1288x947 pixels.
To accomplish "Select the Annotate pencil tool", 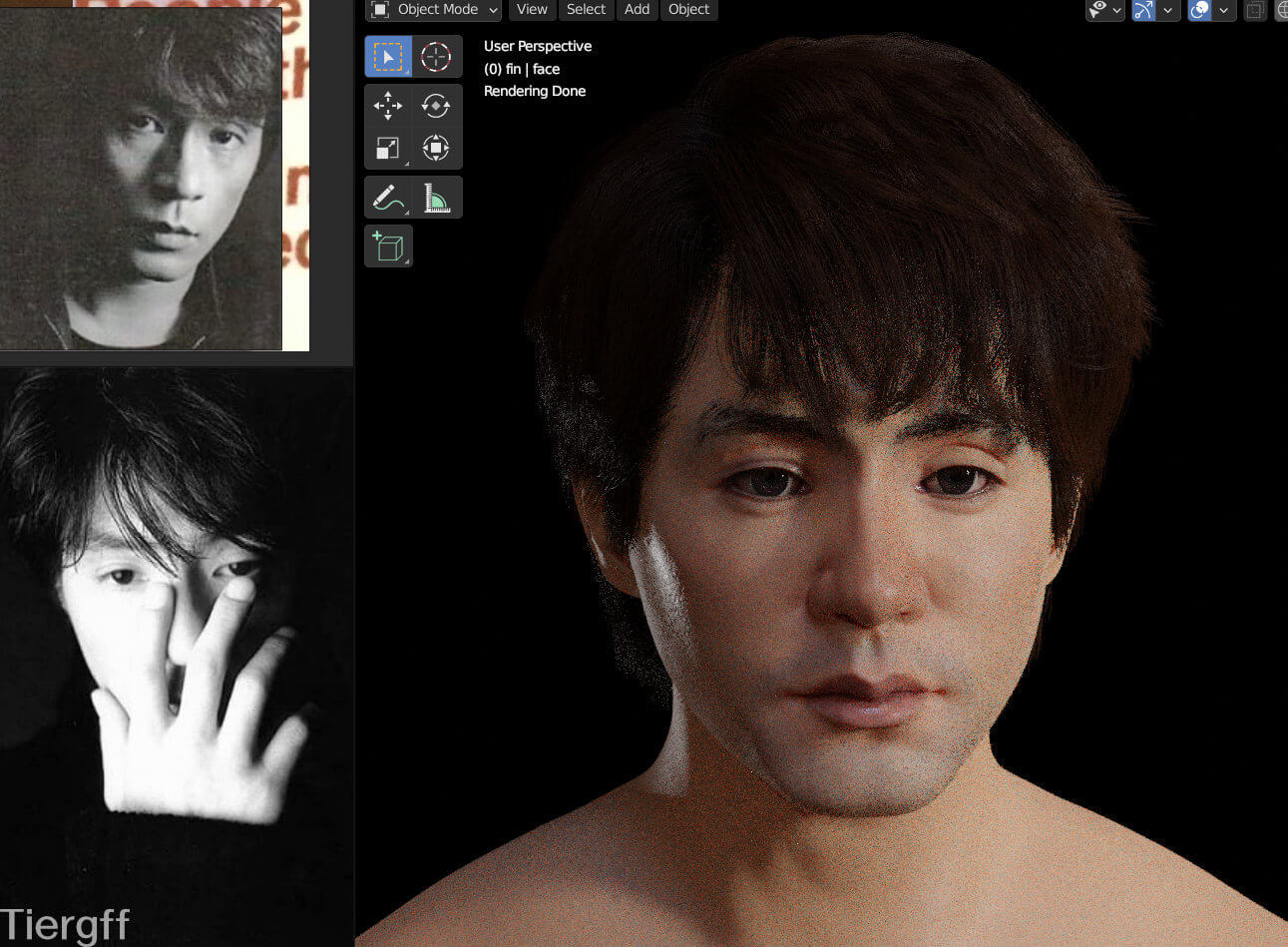I will pos(388,198).
